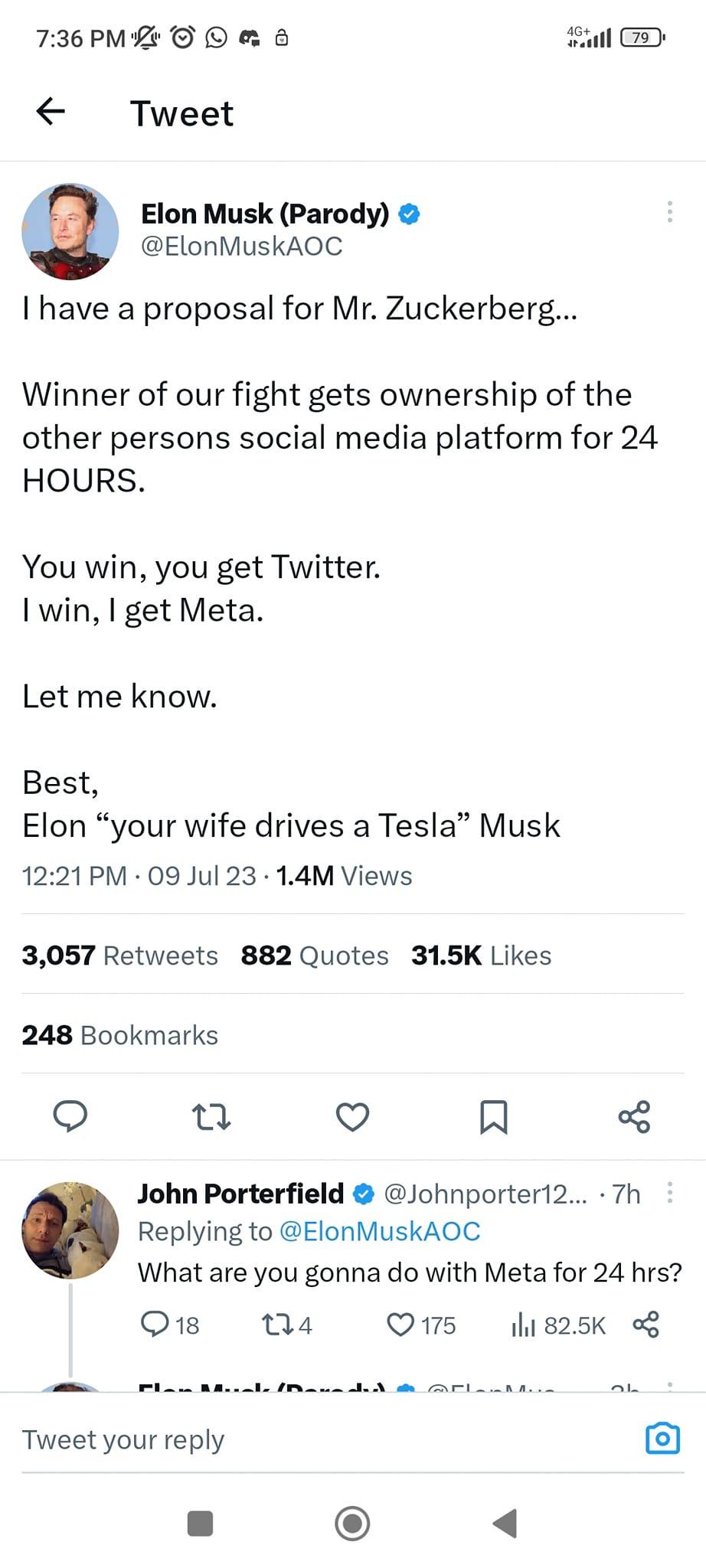This screenshot has width=706, height=1568.
Task: Open more options for the main tweet
Action: (x=669, y=212)
